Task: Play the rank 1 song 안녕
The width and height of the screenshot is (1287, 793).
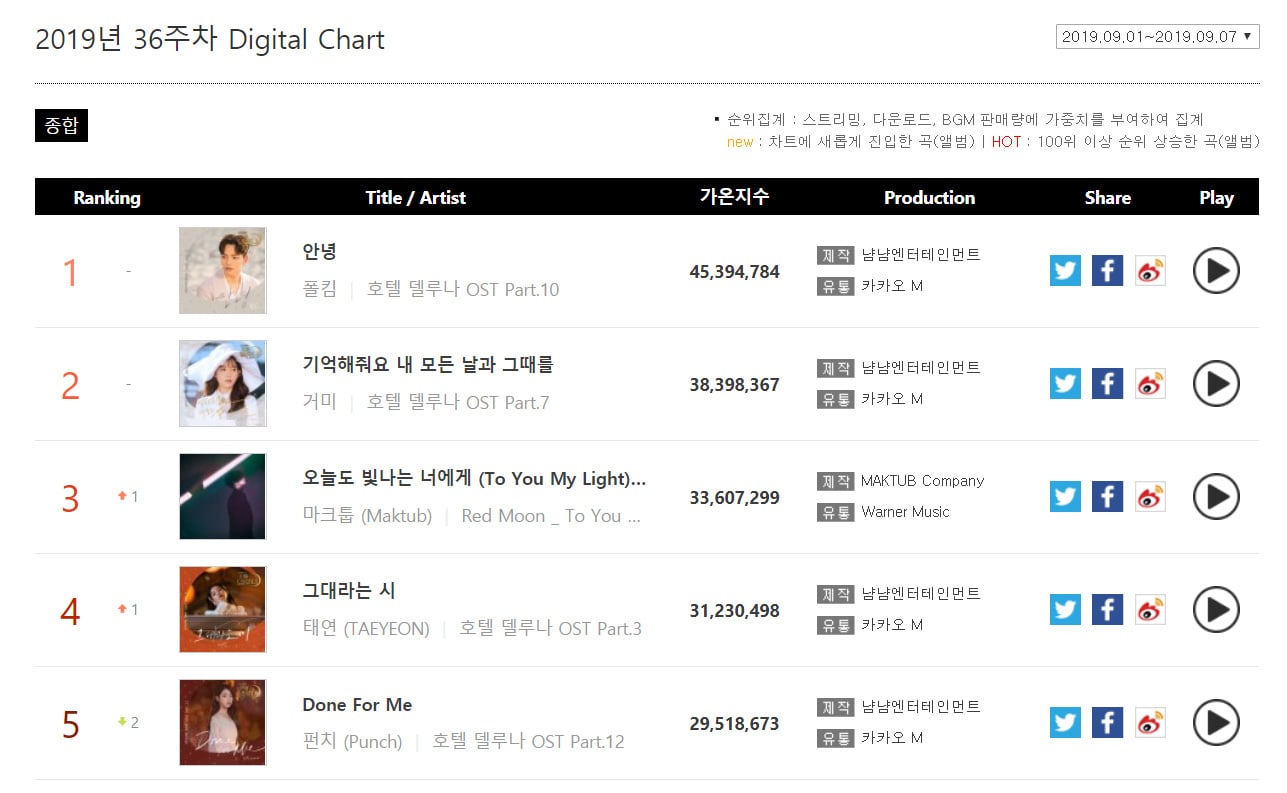Action: [x=1216, y=271]
